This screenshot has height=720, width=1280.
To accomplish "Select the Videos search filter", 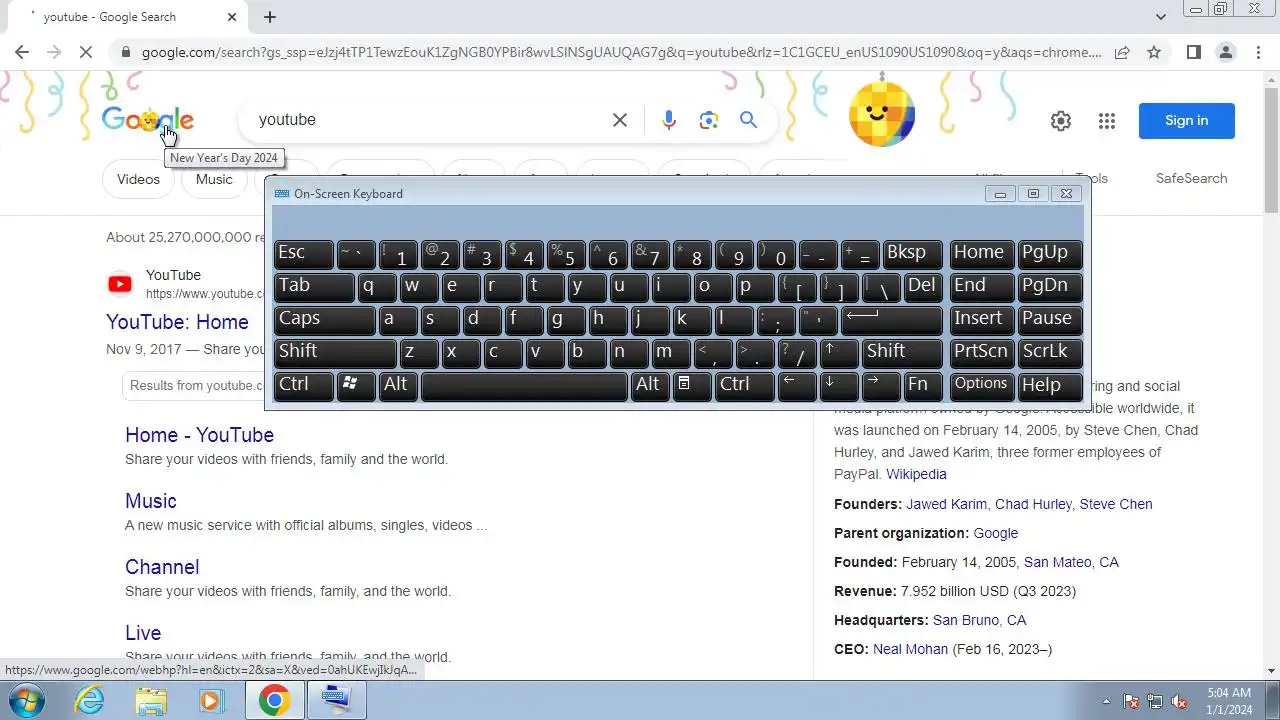I will coord(138,180).
